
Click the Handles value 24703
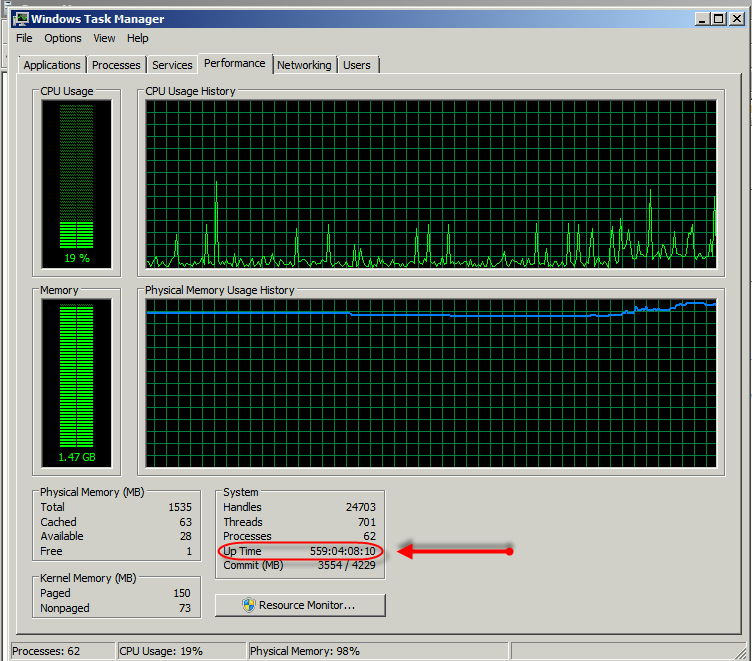(x=361, y=507)
